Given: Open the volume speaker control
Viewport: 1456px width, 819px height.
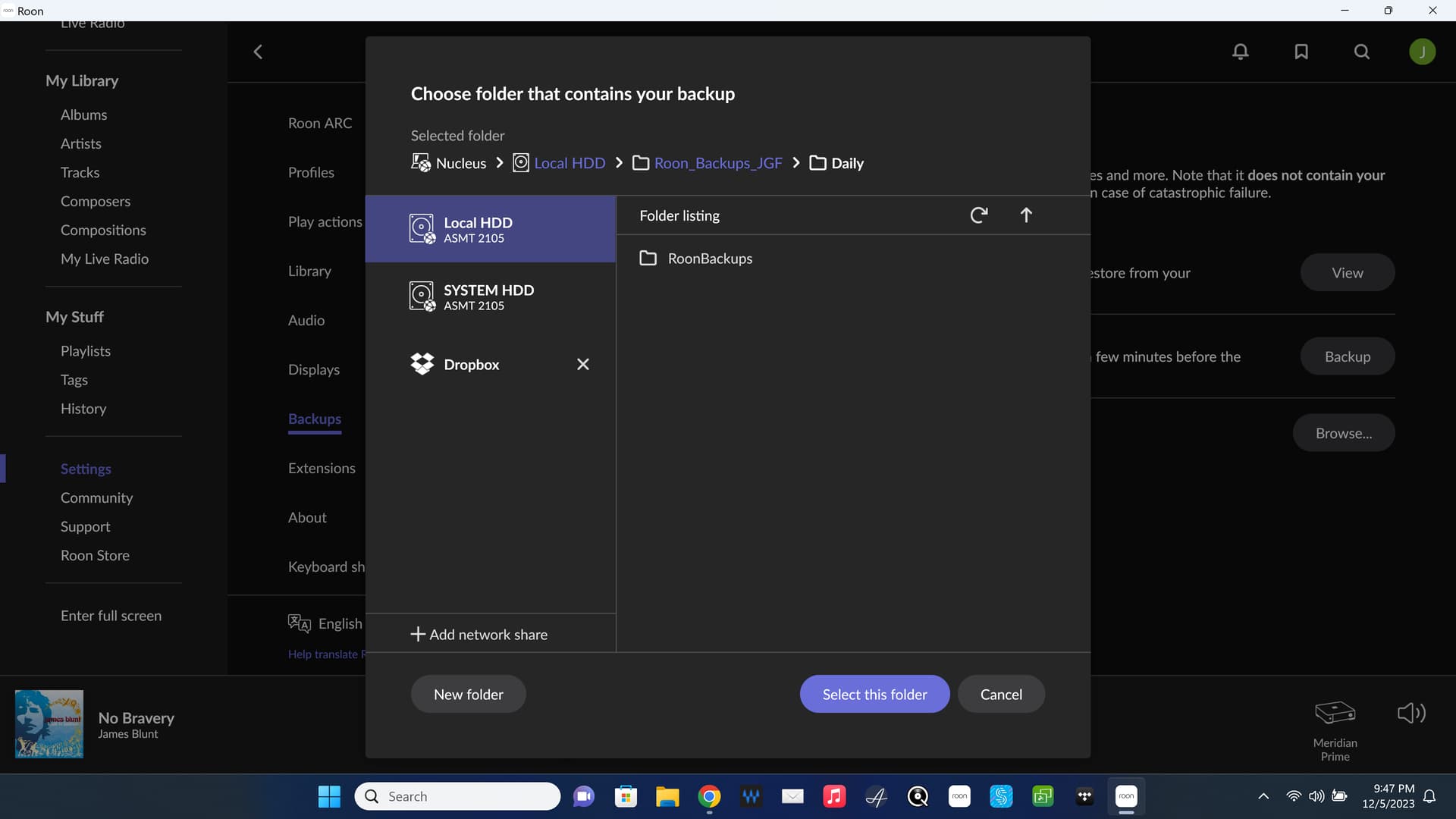Looking at the screenshot, I should [x=1411, y=713].
